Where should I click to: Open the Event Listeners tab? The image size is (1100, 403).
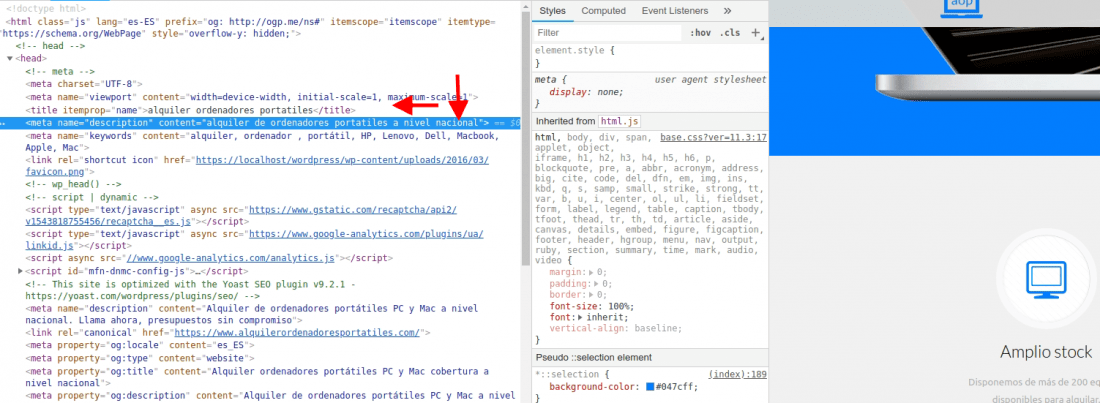[x=674, y=11]
